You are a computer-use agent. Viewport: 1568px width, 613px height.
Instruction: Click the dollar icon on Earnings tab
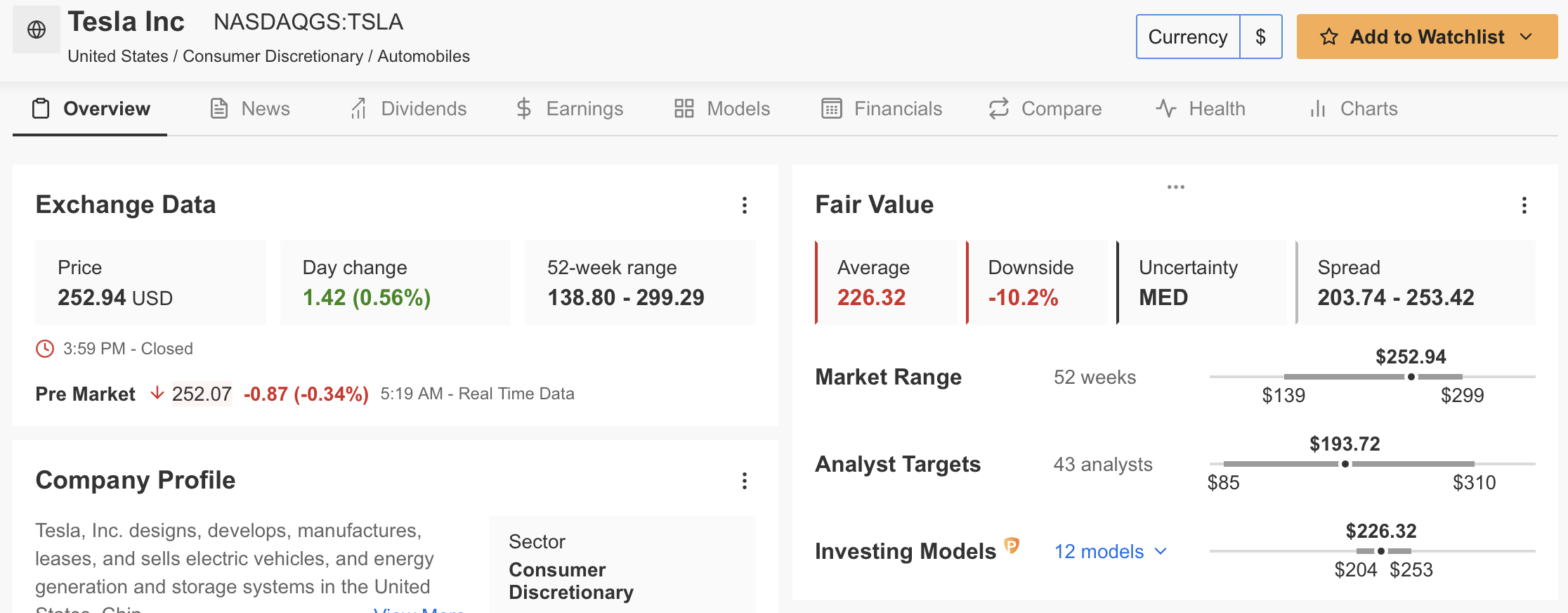point(523,109)
